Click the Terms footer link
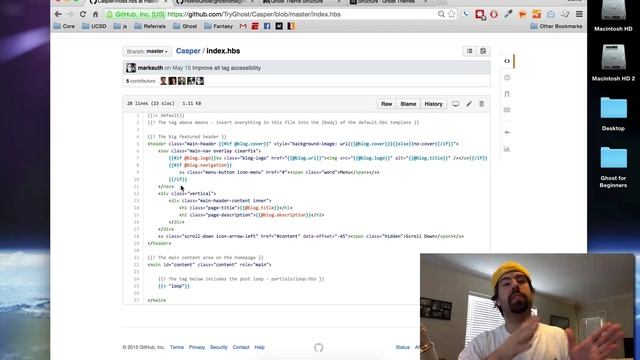Image resolution: width=640 pixels, height=360 pixels. 177,347
